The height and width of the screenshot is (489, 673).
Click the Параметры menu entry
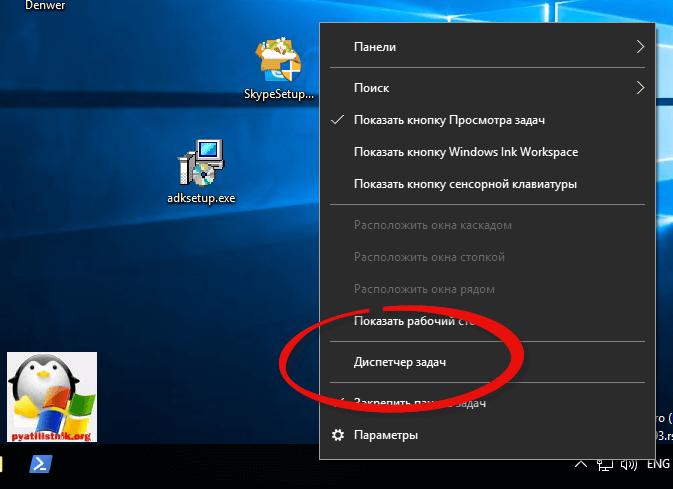pyautogui.click(x=385, y=435)
